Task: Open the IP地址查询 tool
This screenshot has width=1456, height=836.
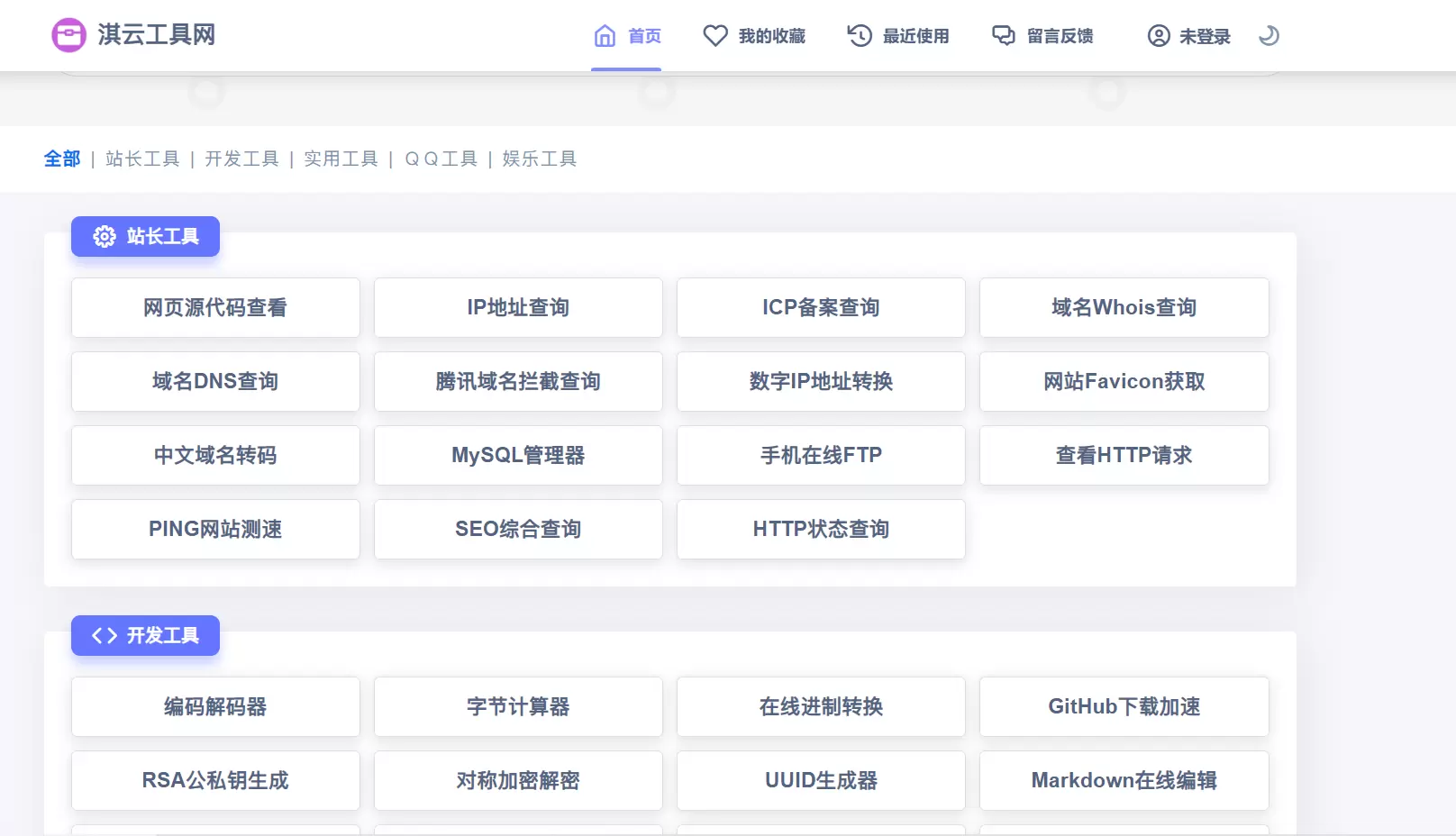Action: tap(518, 307)
